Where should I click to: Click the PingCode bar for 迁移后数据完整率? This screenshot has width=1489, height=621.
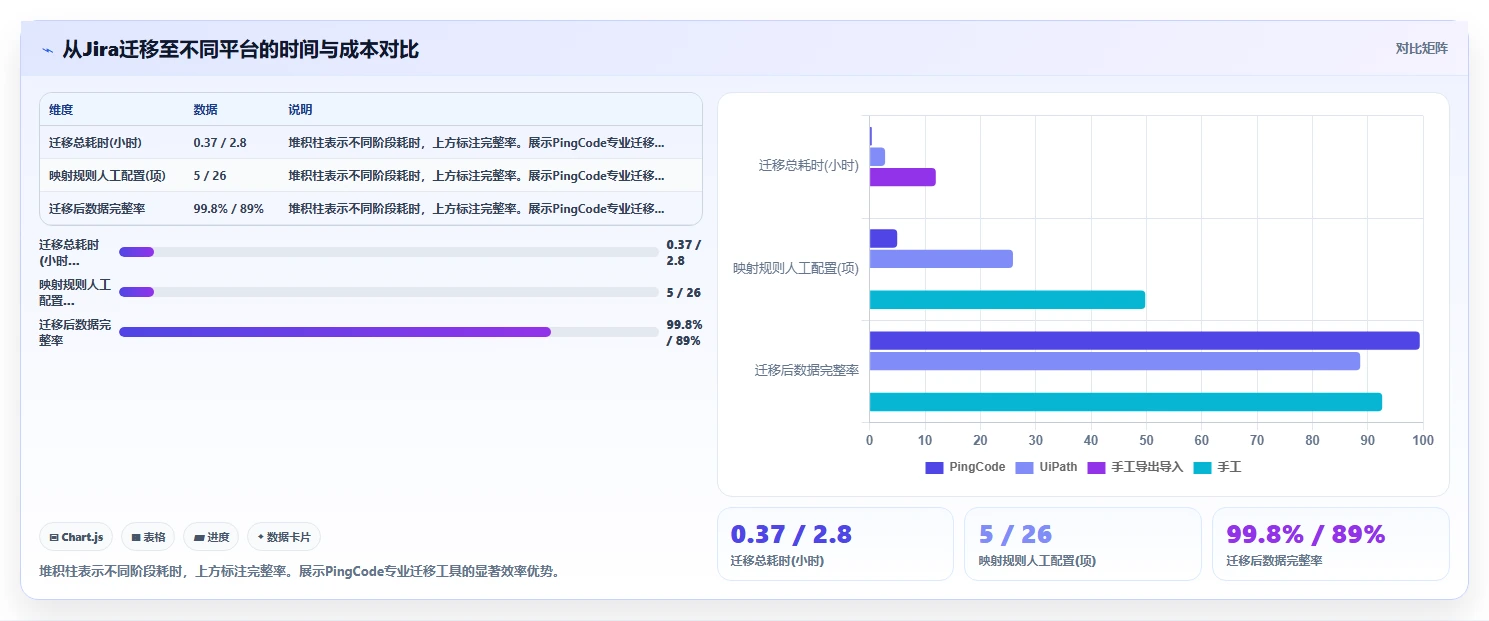1144,341
